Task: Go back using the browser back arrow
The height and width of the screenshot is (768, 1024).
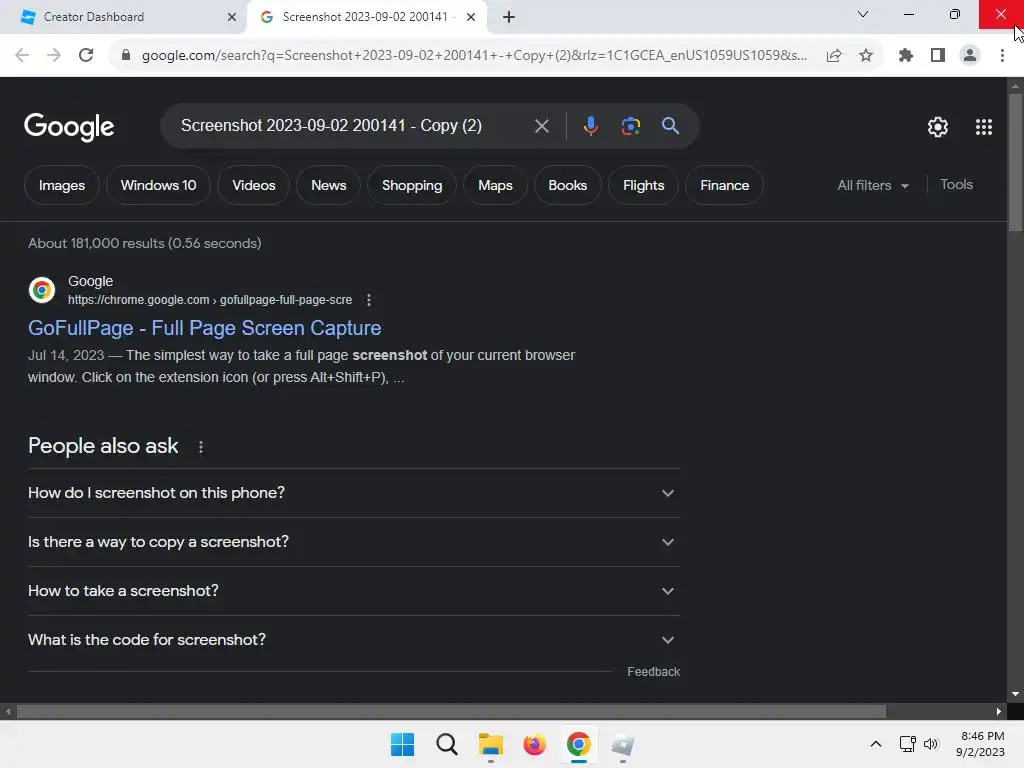Action: point(22,56)
